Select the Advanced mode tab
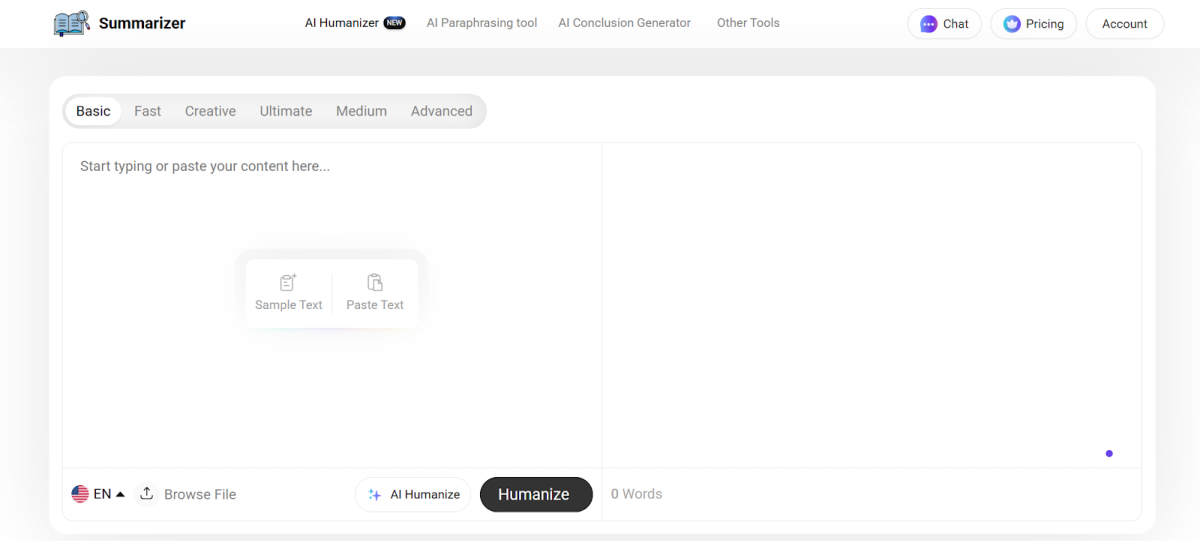1200x541 pixels. pyautogui.click(x=441, y=111)
